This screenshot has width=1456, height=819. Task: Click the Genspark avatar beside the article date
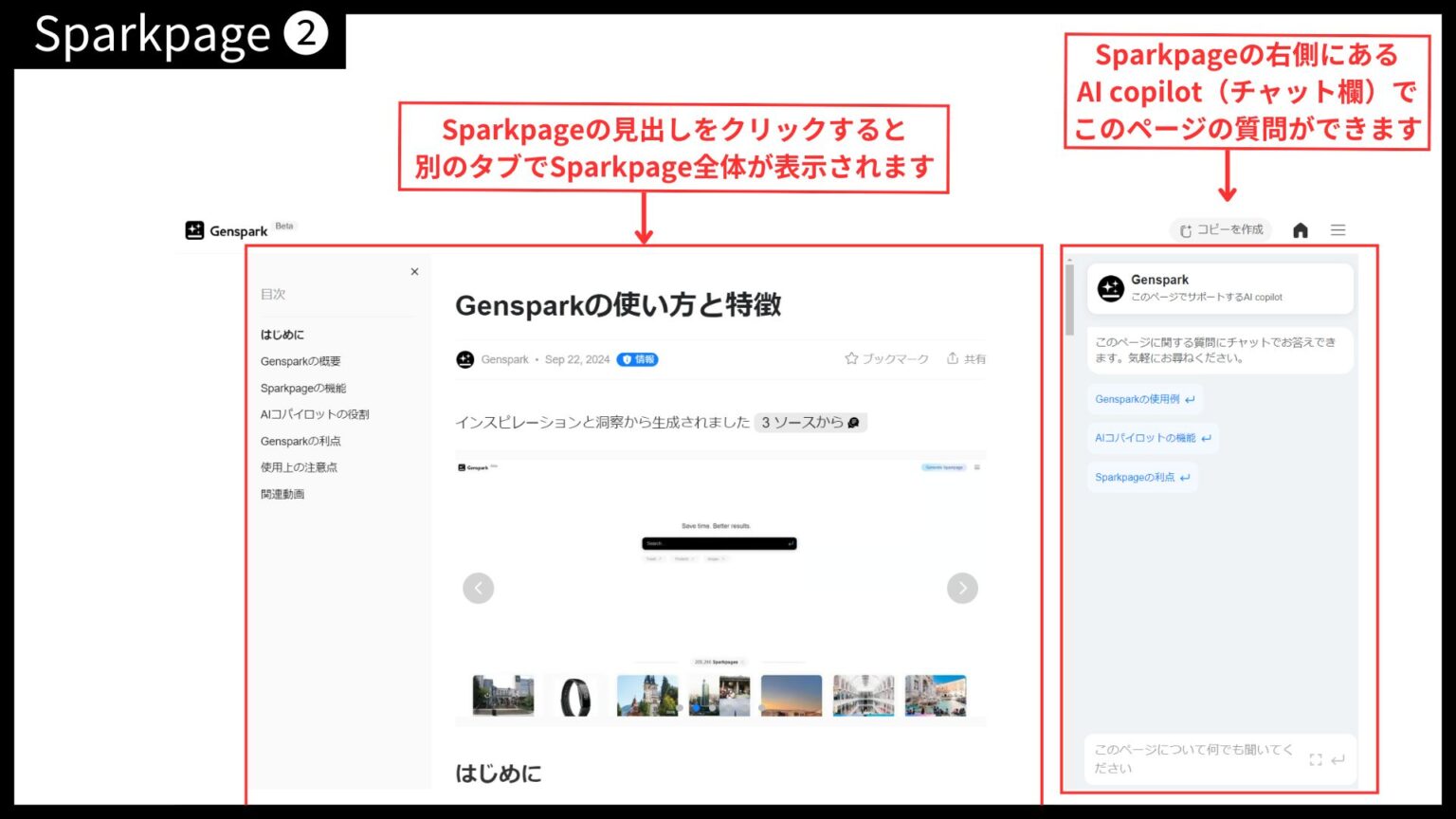464,359
